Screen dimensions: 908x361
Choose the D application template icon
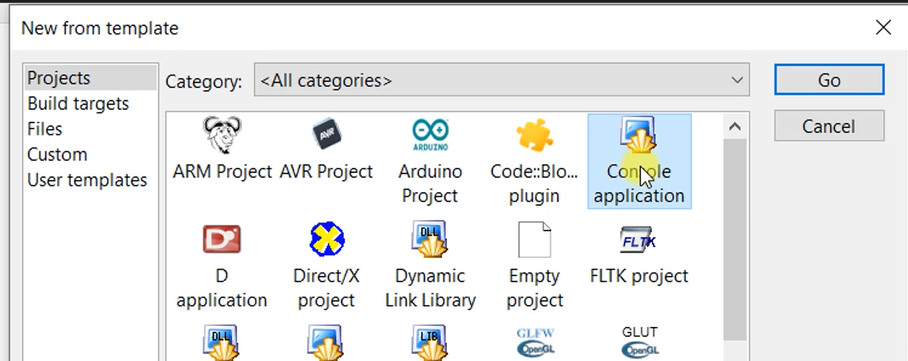222,240
